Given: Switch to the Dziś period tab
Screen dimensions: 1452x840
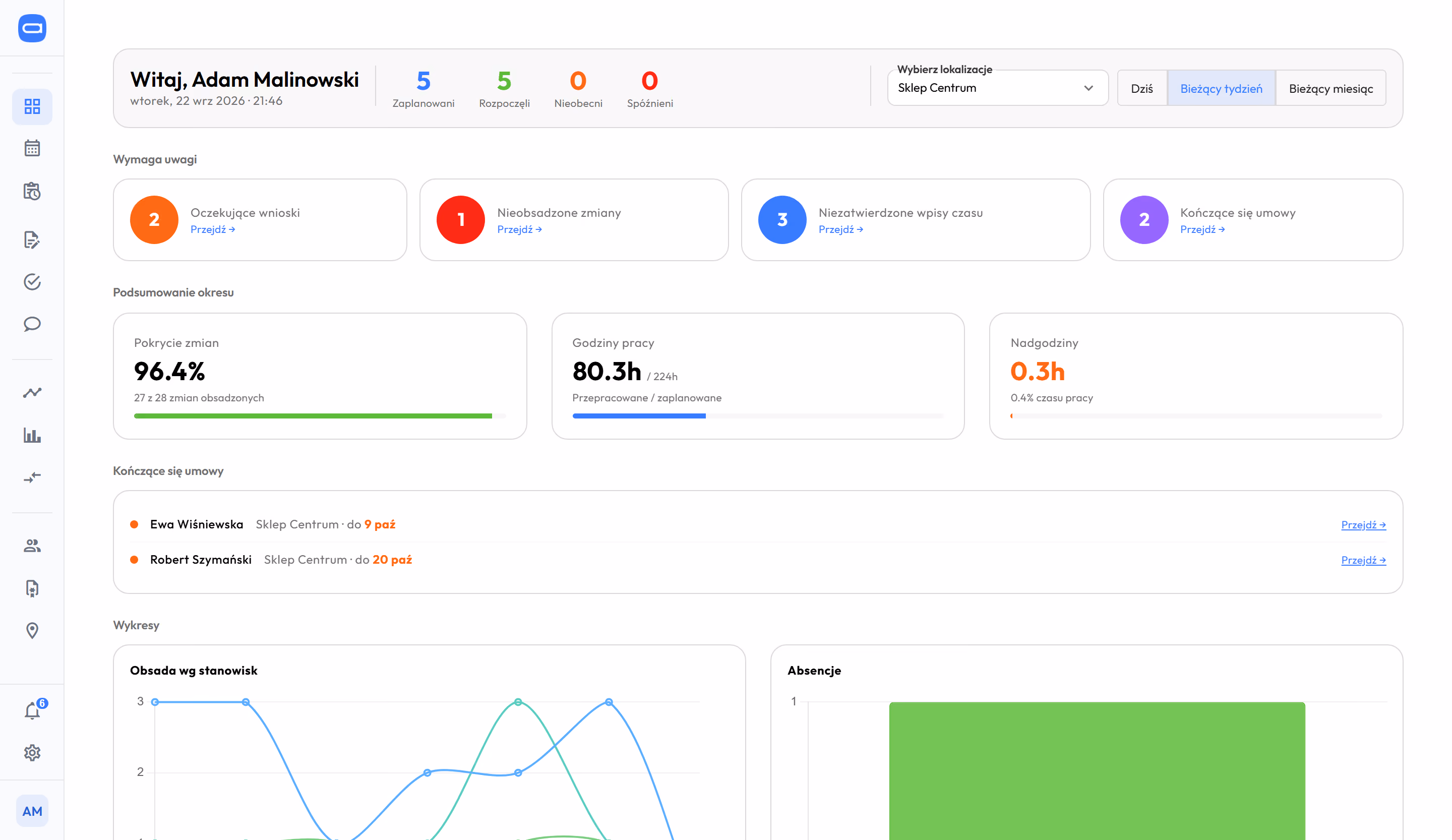Looking at the screenshot, I should tap(1141, 88).
